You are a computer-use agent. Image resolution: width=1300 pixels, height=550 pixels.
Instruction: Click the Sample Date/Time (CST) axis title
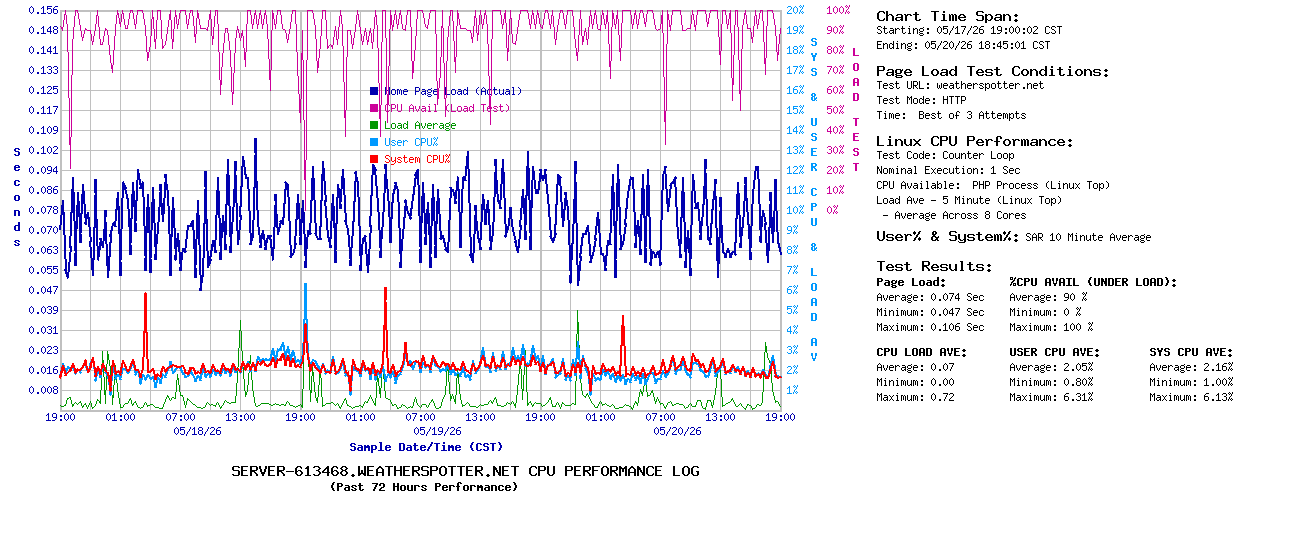[x=426, y=447]
